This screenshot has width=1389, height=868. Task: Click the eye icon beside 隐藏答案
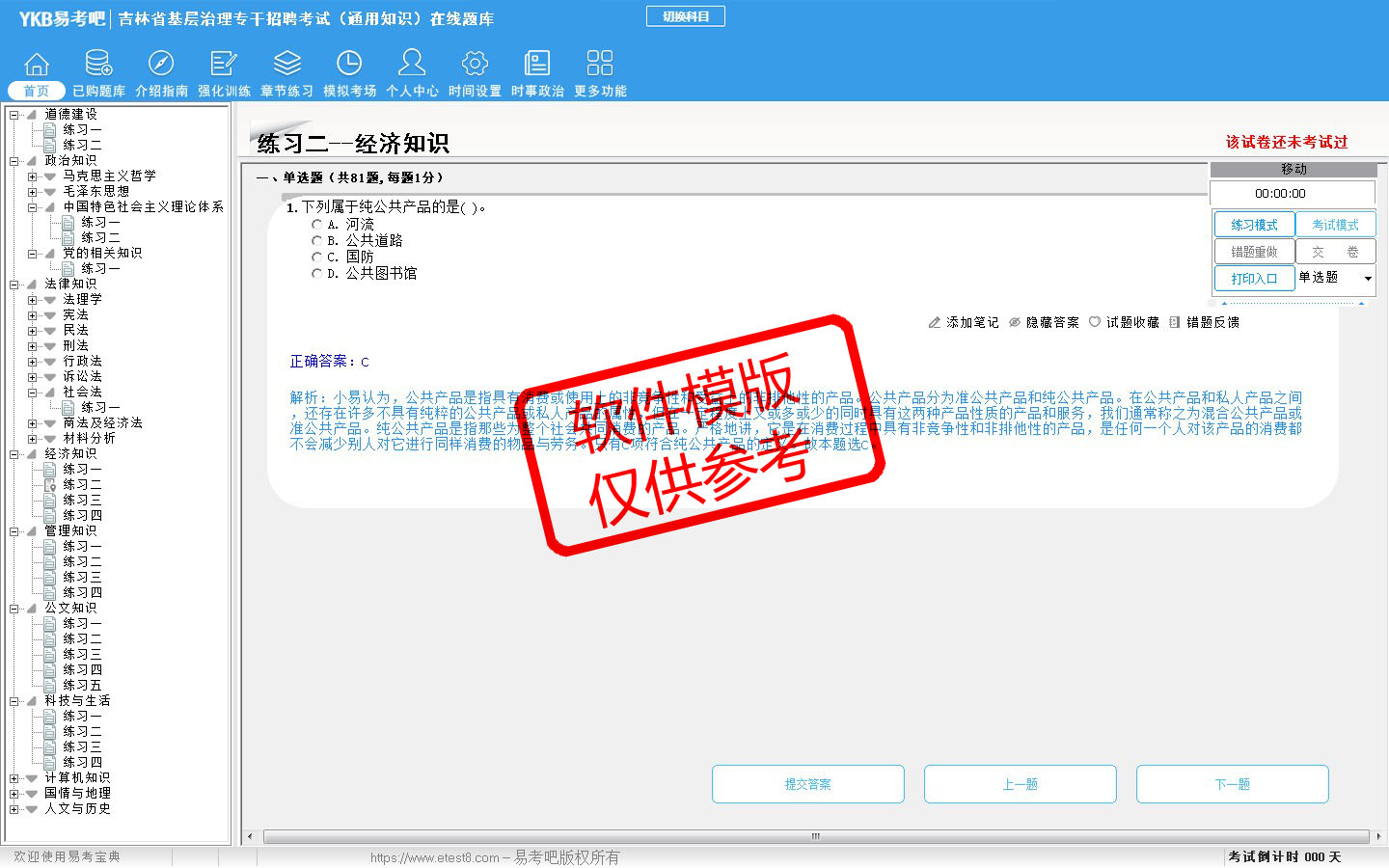1015,322
